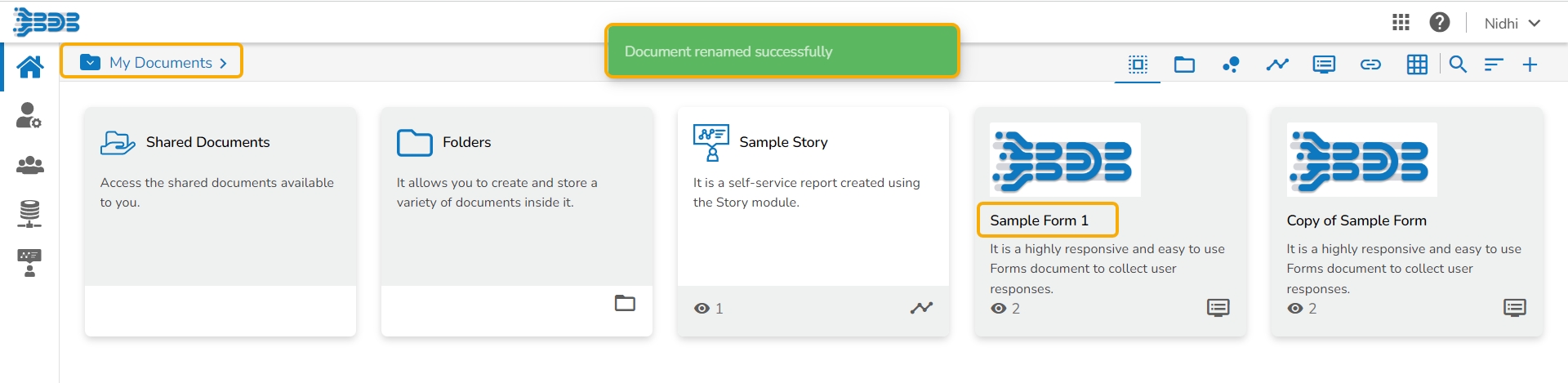
Task: Filter by forms icon in toolbar
Action: 1324,65
